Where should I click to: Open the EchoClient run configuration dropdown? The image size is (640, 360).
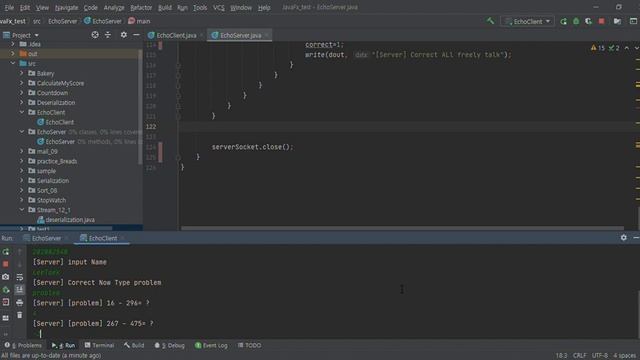coord(527,21)
